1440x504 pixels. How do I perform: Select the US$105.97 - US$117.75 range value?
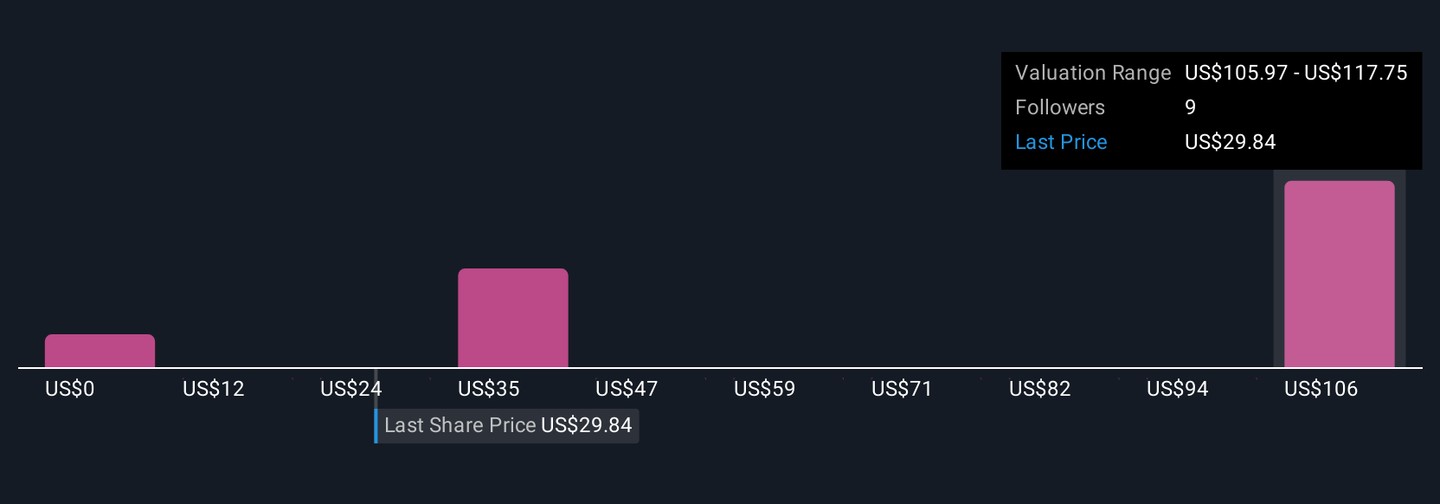(1296, 73)
